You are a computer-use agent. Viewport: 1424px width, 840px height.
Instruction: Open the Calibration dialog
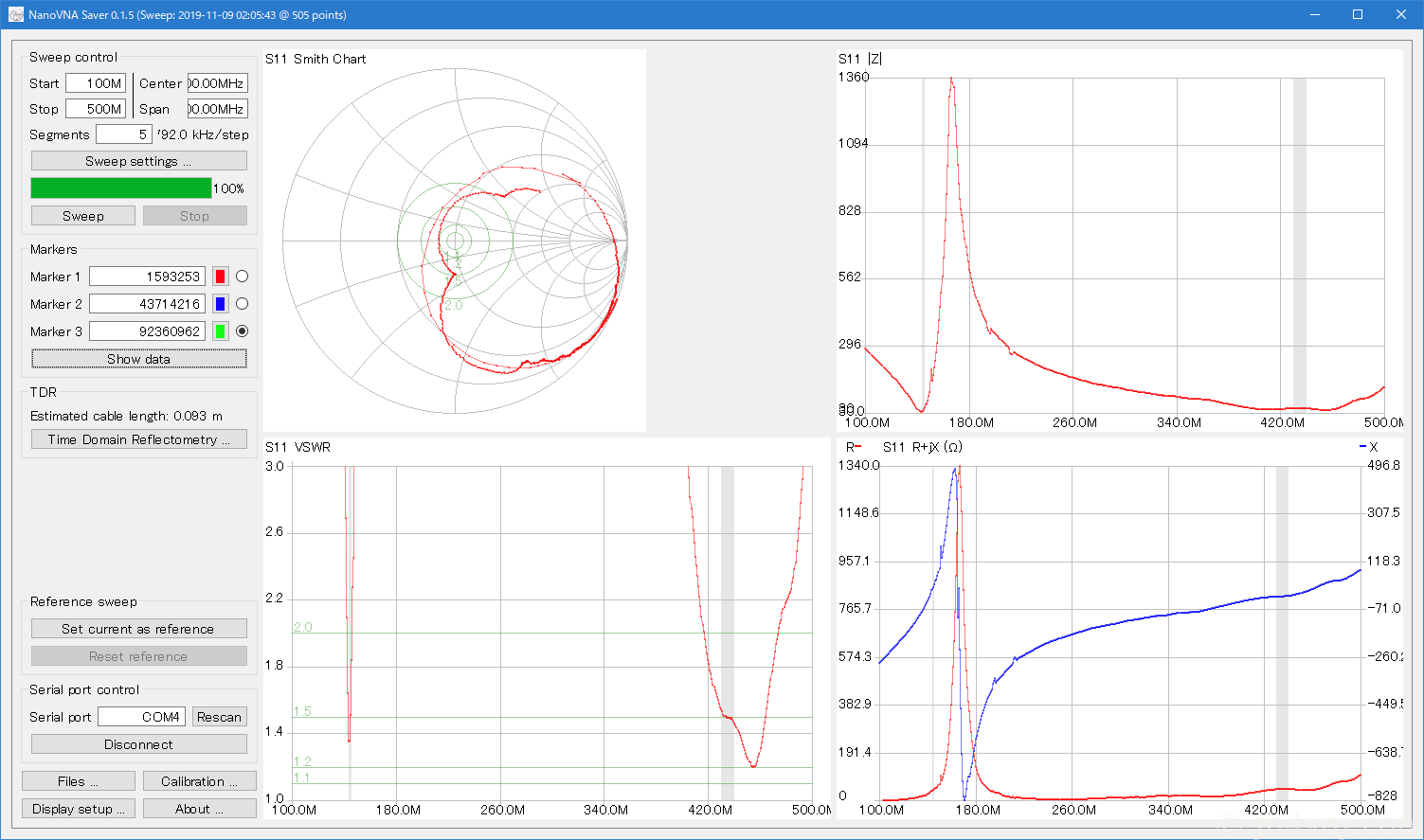[x=200, y=781]
